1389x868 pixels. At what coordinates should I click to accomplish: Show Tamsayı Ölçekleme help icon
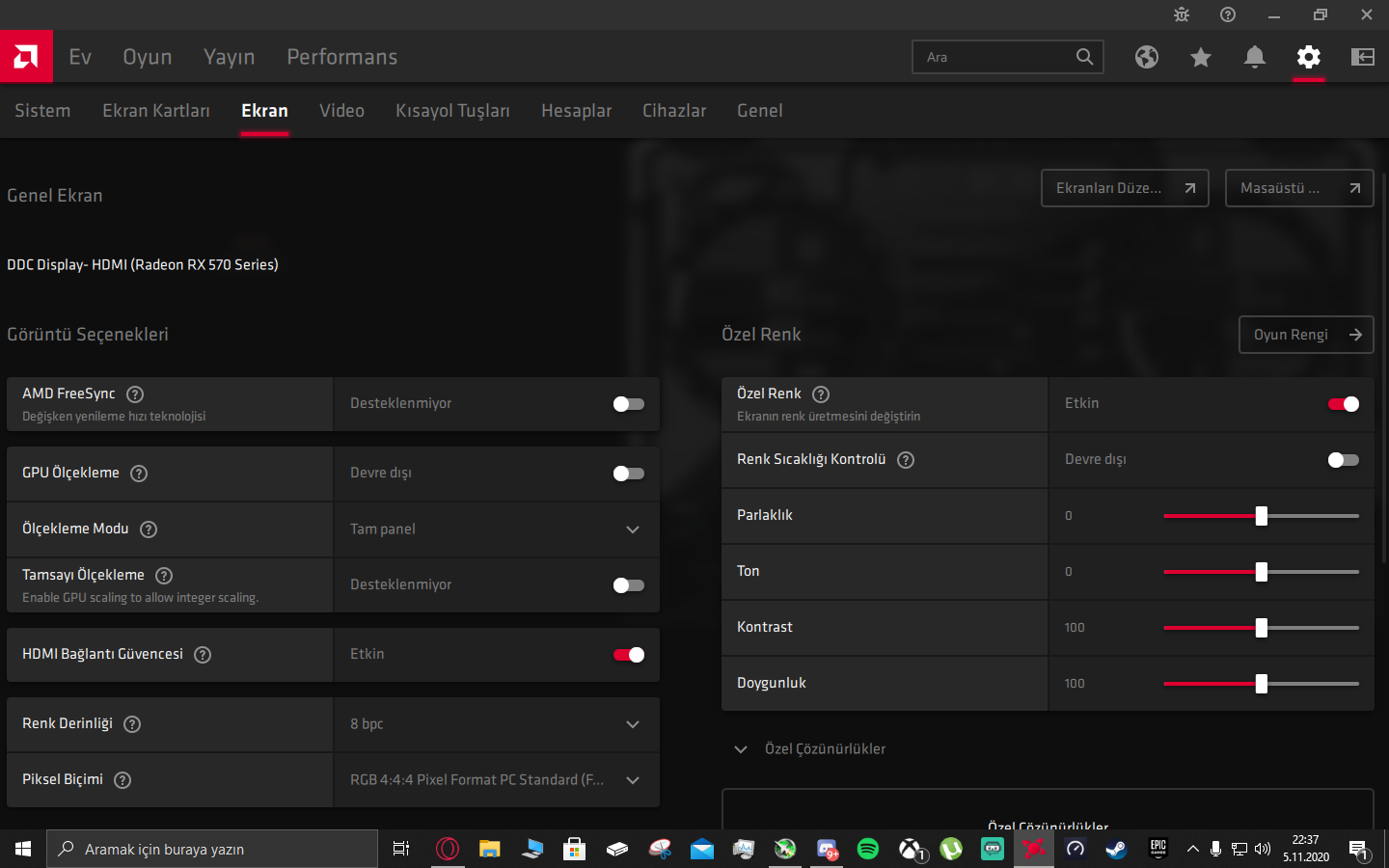pos(164,576)
